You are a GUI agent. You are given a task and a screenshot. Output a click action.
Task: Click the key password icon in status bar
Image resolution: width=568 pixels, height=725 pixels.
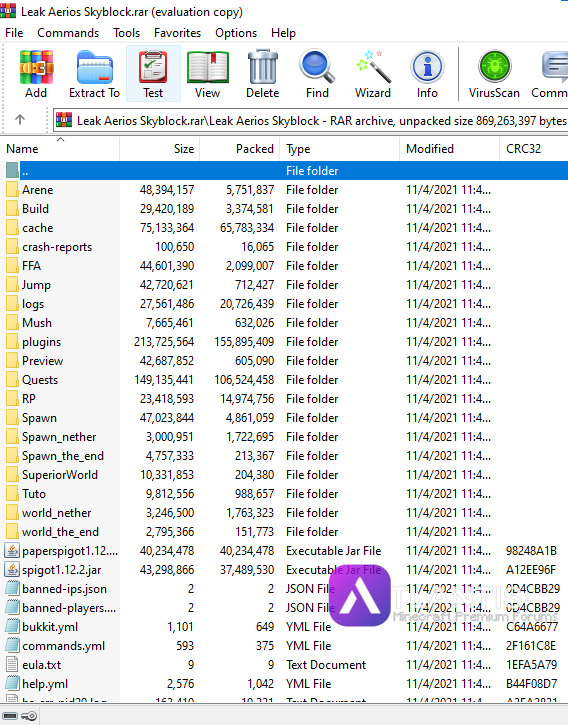coord(29,716)
